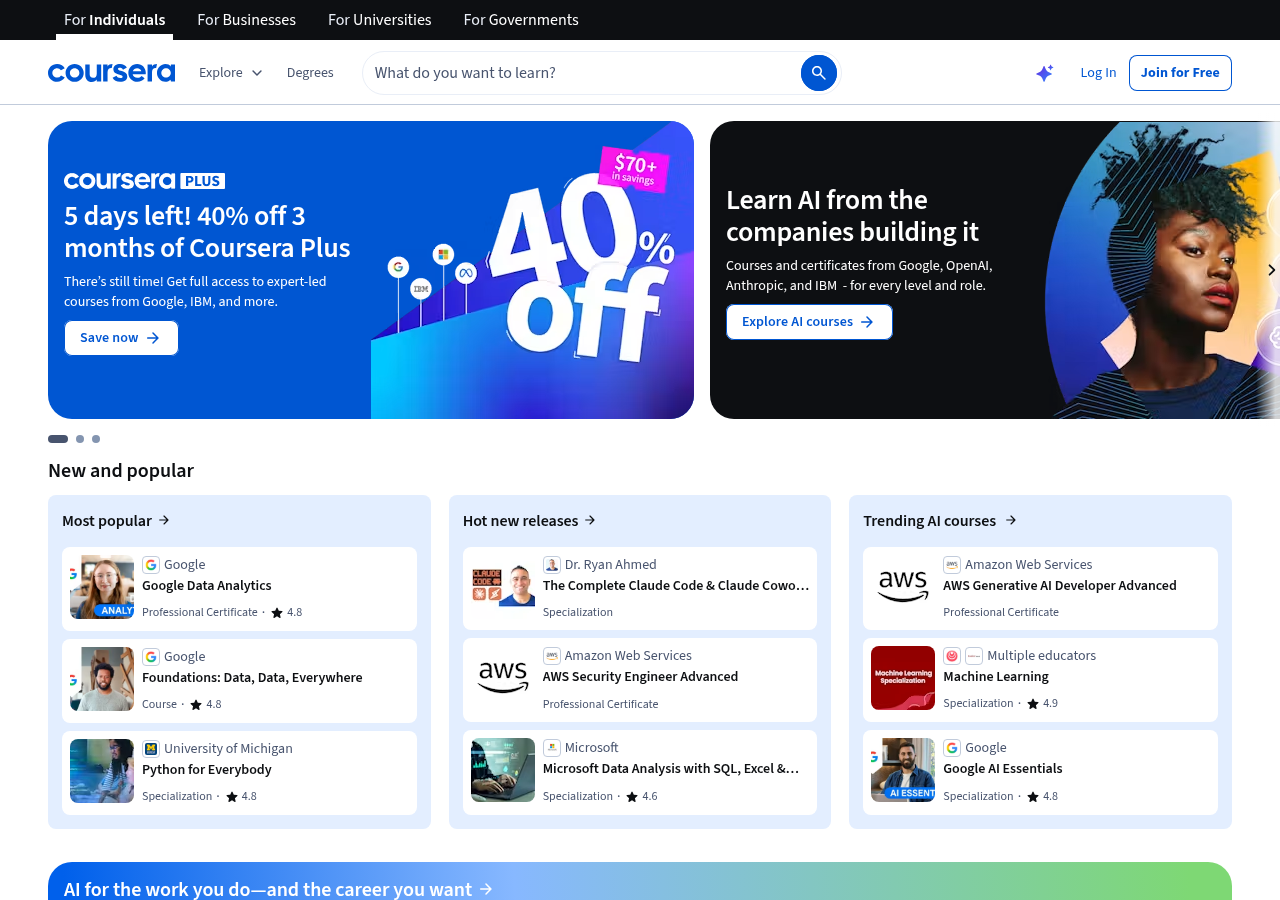Click the Join for Free button
Viewport: 1280px width, 900px height.
pos(1180,73)
